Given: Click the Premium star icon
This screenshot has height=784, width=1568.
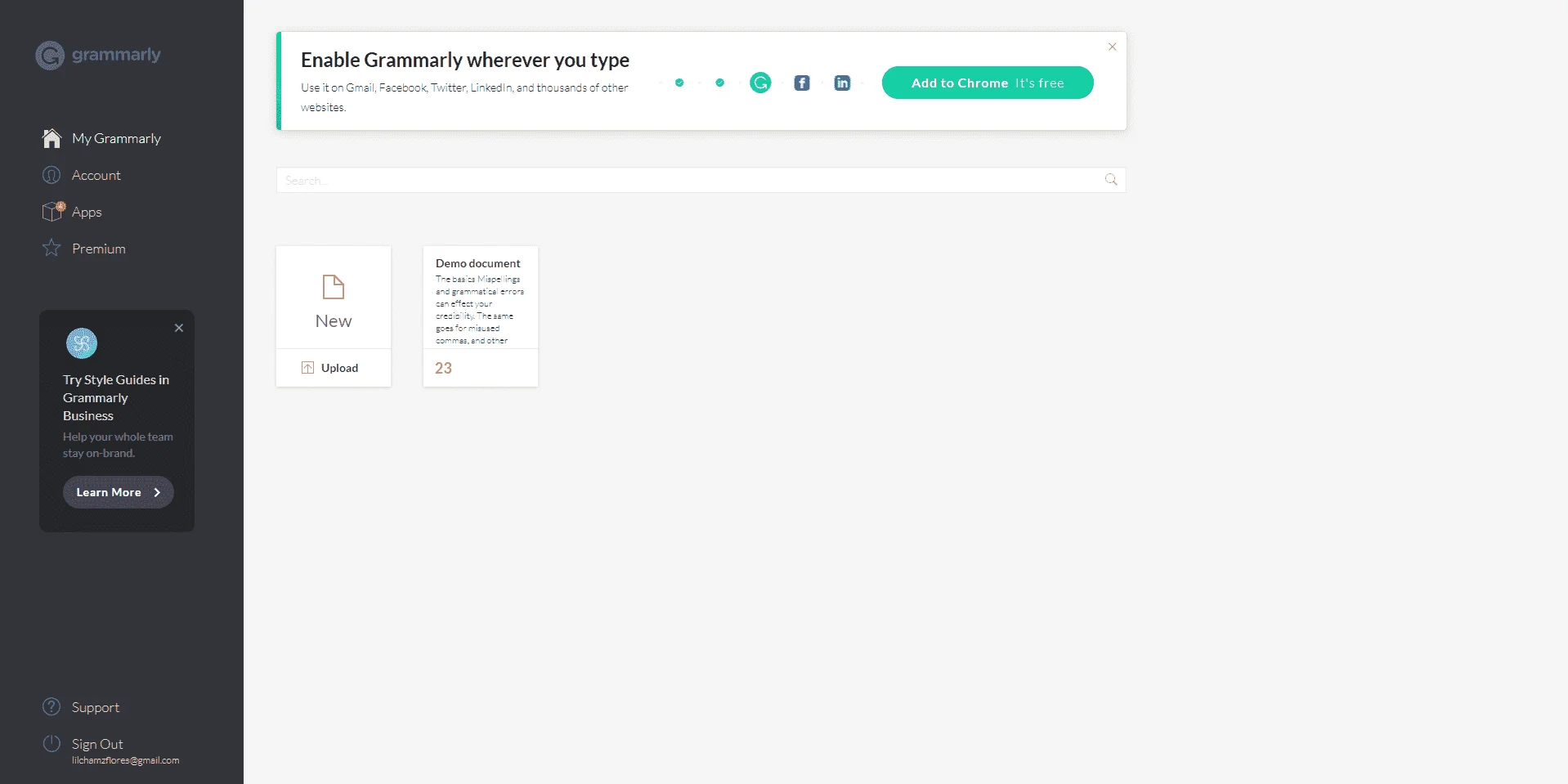Looking at the screenshot, I should point(52,248).
